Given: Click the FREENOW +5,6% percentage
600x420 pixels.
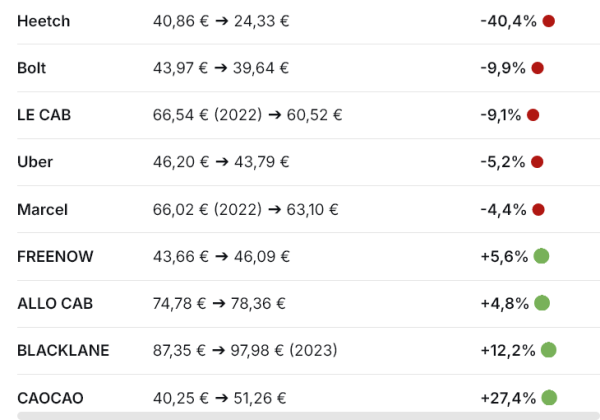Looking at the screenshot, I should coord(504,256).
